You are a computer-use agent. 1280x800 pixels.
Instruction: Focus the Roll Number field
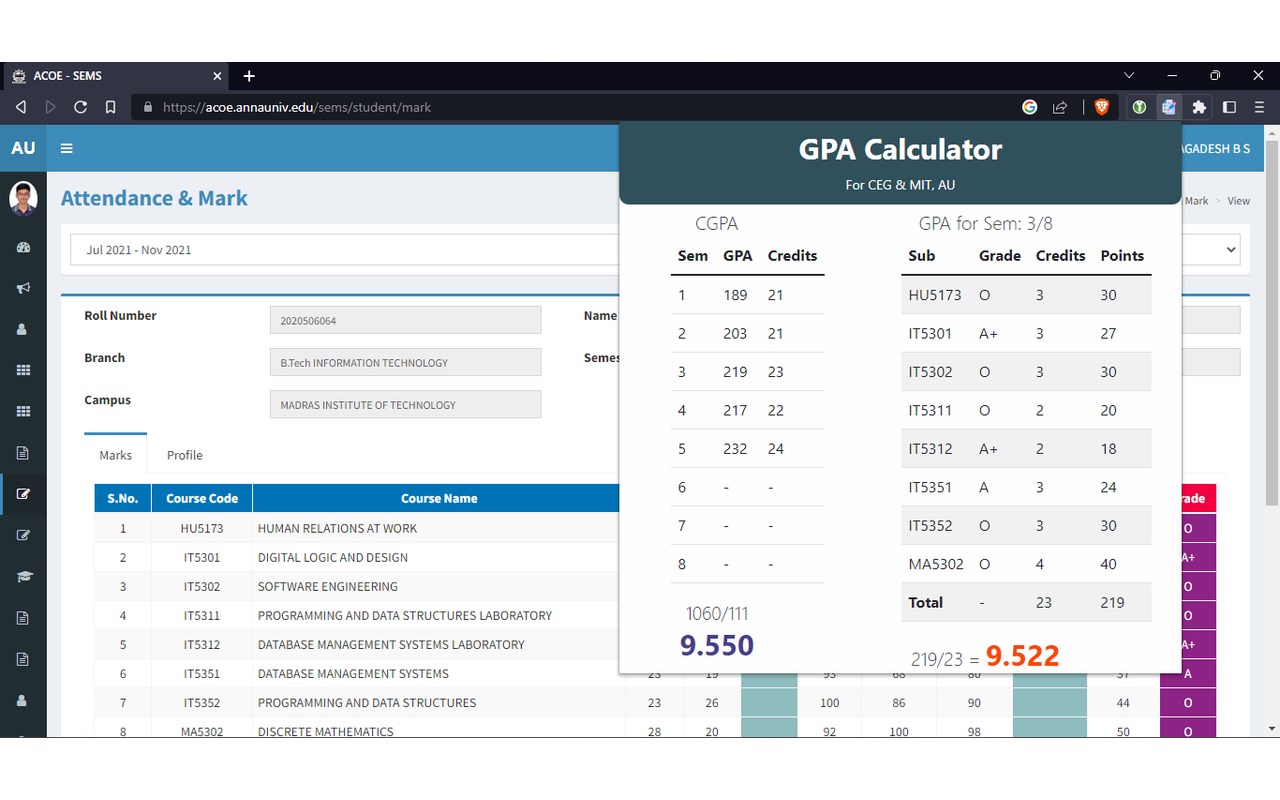pyautogui.click(x=405, y=320)
